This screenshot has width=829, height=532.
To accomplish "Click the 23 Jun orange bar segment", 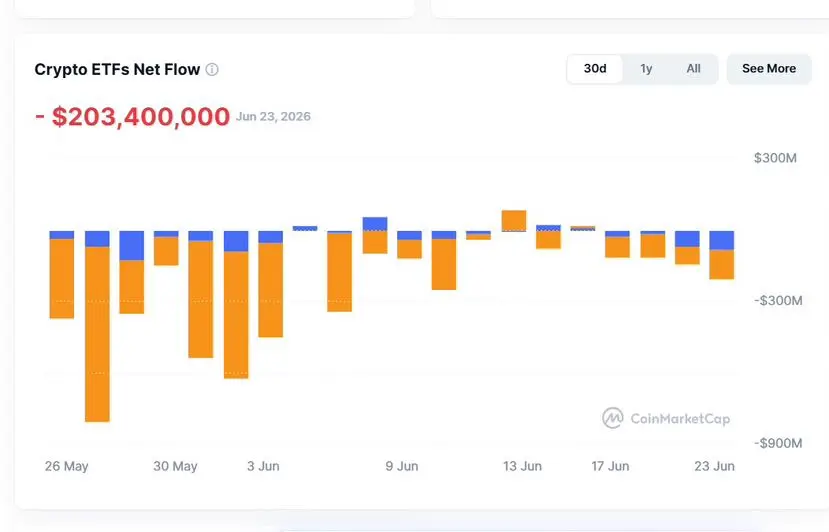I will 722,264.
